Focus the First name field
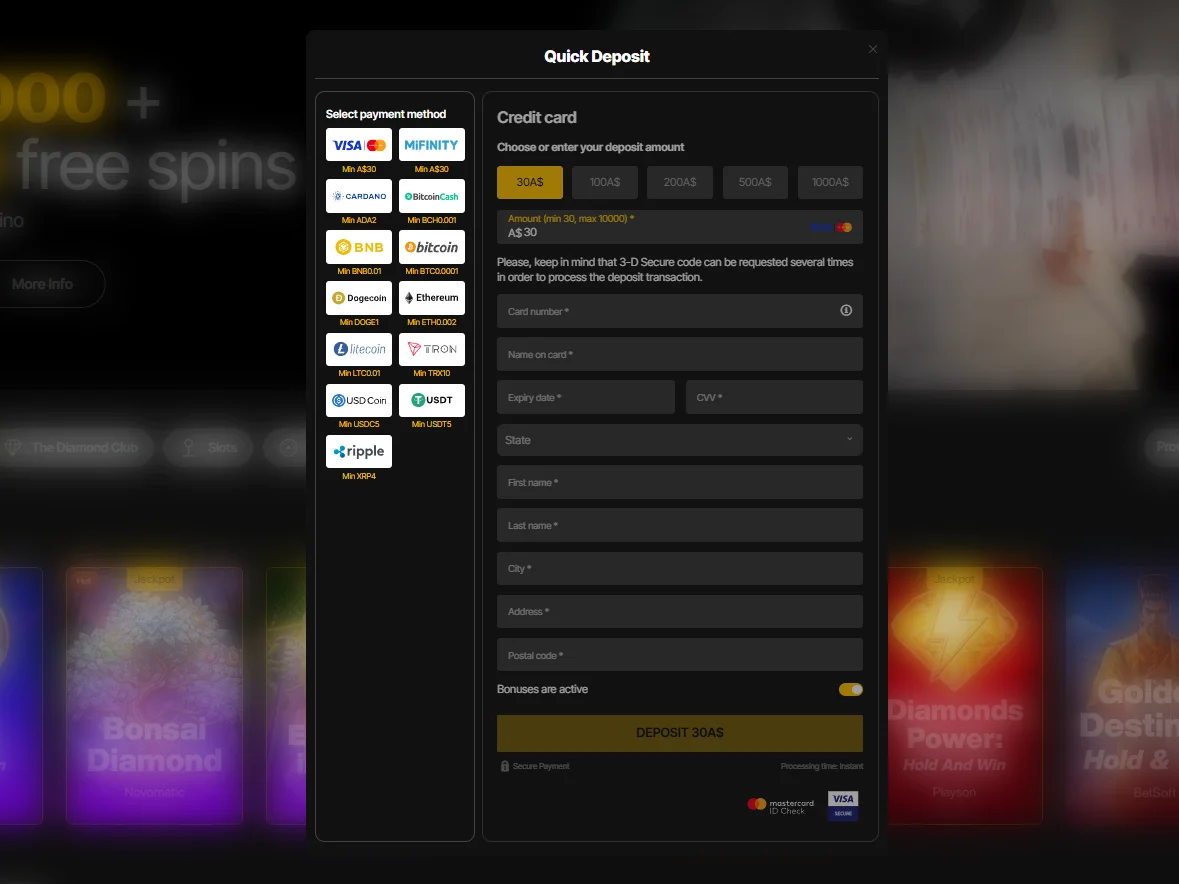The height and width of the screenshot is (884, 1179). click(x=680, y=482)
